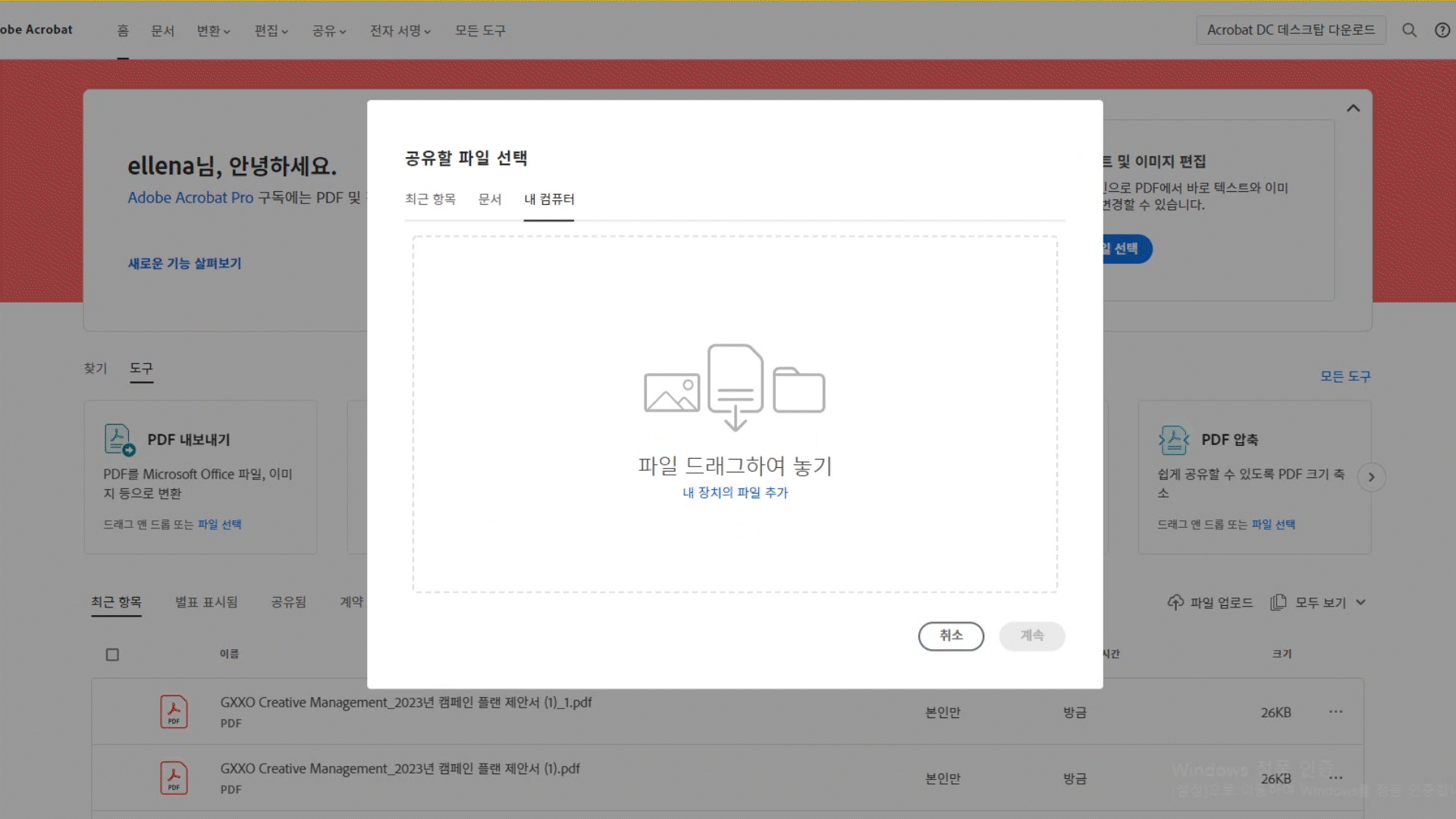Screen dimensions: 1456x819
Task: Toggle the select-all files checkbox
Action: (x=112, y=654)
